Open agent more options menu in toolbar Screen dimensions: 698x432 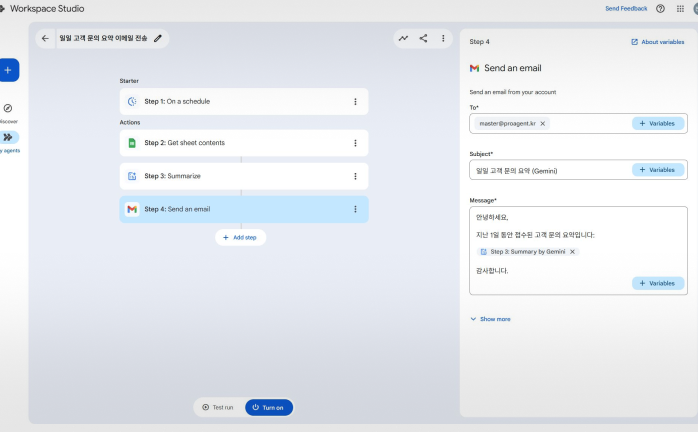click(x=443, y=38)
